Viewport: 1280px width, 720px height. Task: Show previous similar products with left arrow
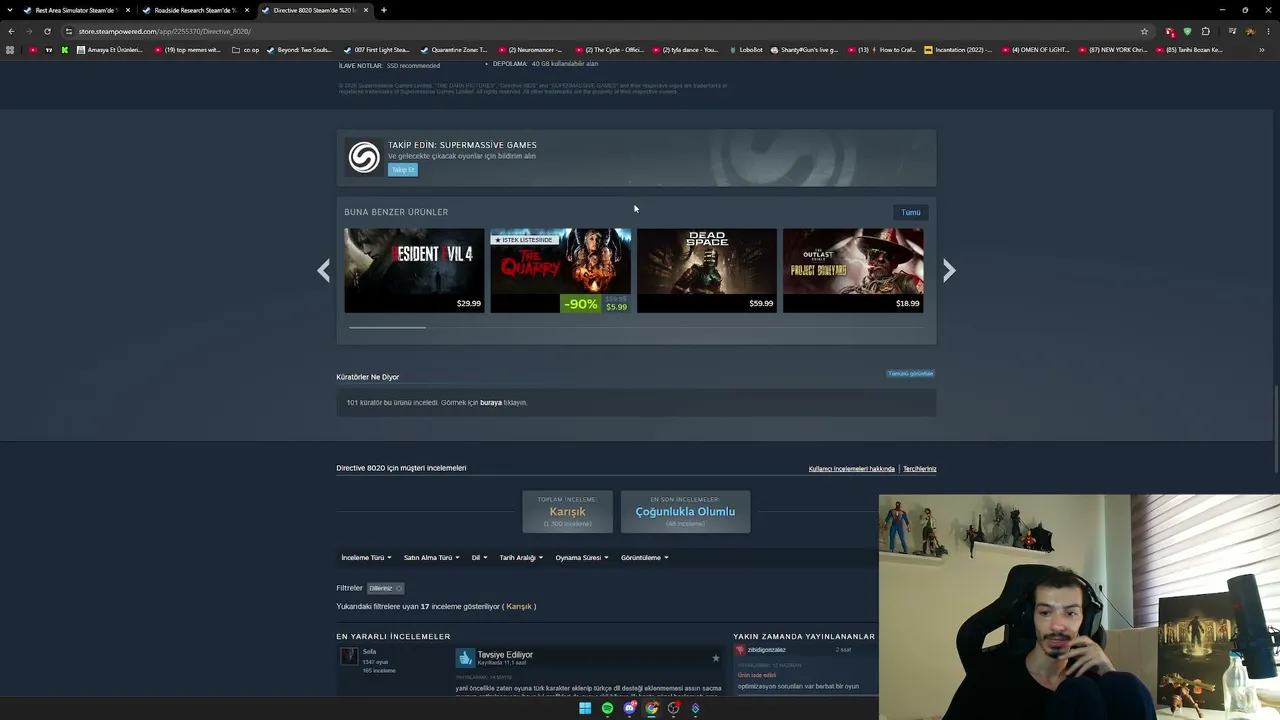(323, 270)
